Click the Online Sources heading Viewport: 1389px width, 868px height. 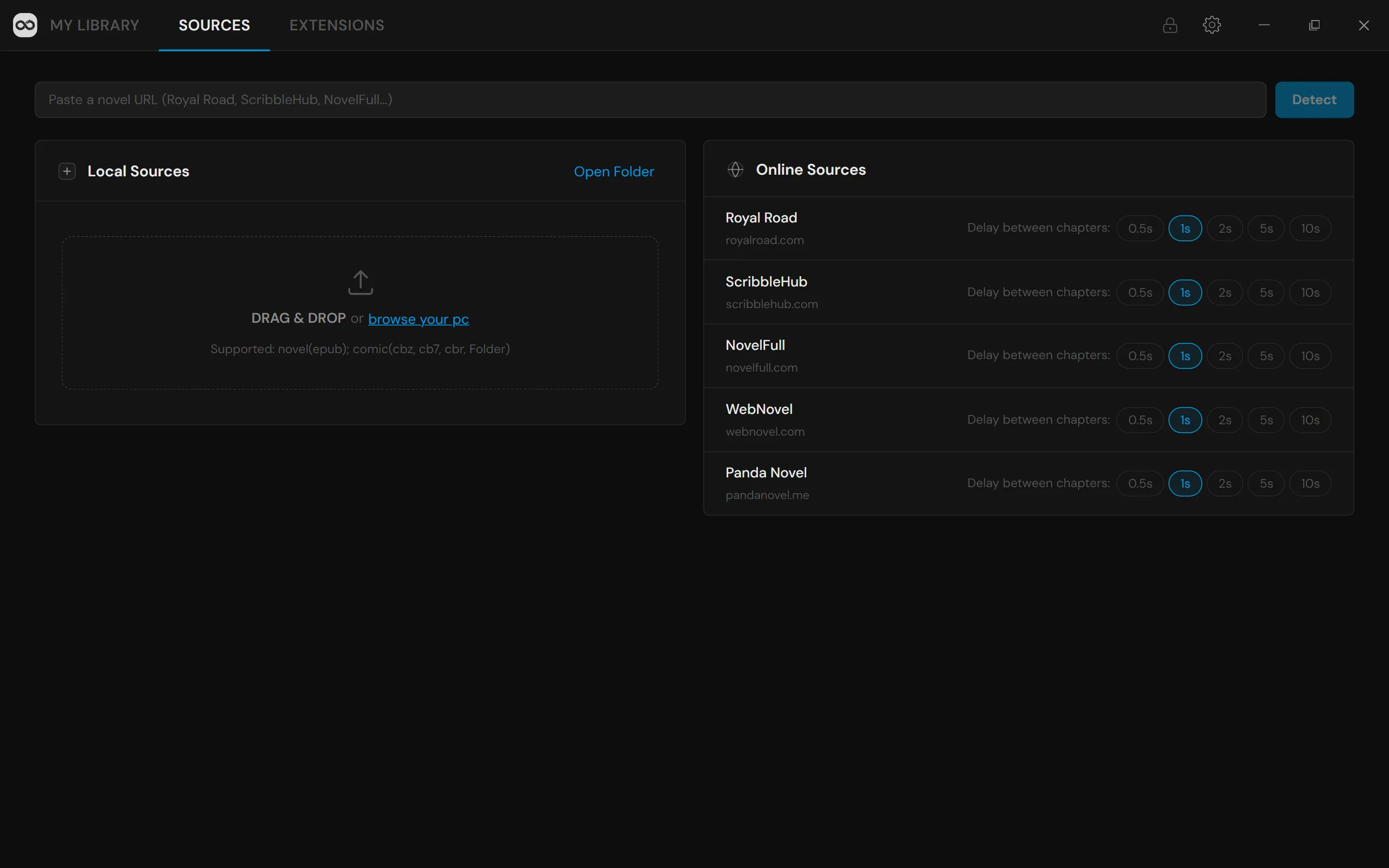811,169
